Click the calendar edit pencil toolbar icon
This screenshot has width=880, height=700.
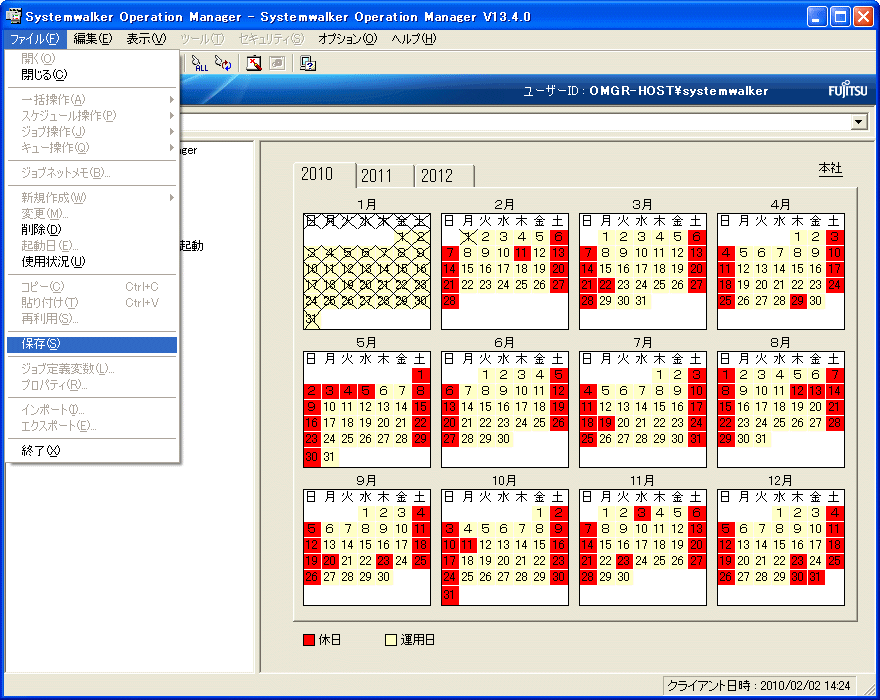tap(254, 63)
